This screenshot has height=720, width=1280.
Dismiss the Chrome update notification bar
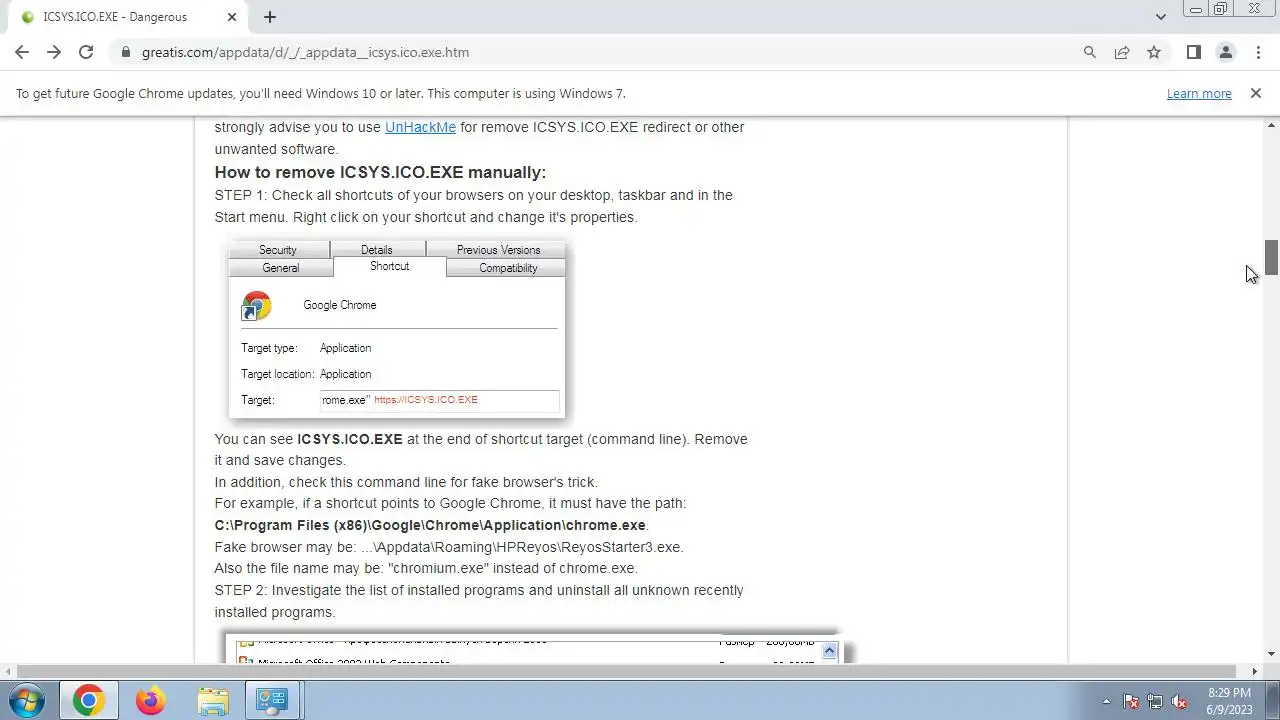[1256, 93]
